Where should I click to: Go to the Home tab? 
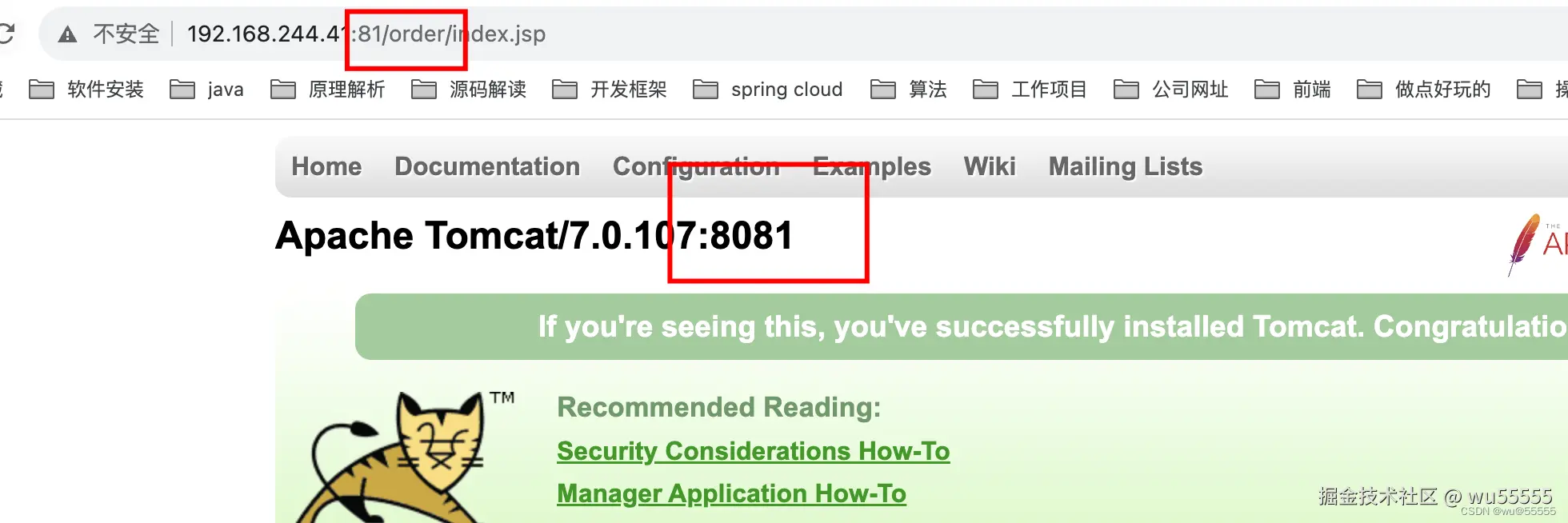click(x=326, y=166)
